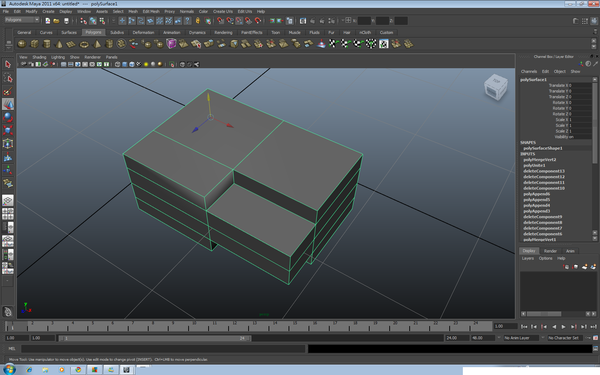Expand the polyUnite1 input node
Screen dimensions: 600x375
point(534,165)
